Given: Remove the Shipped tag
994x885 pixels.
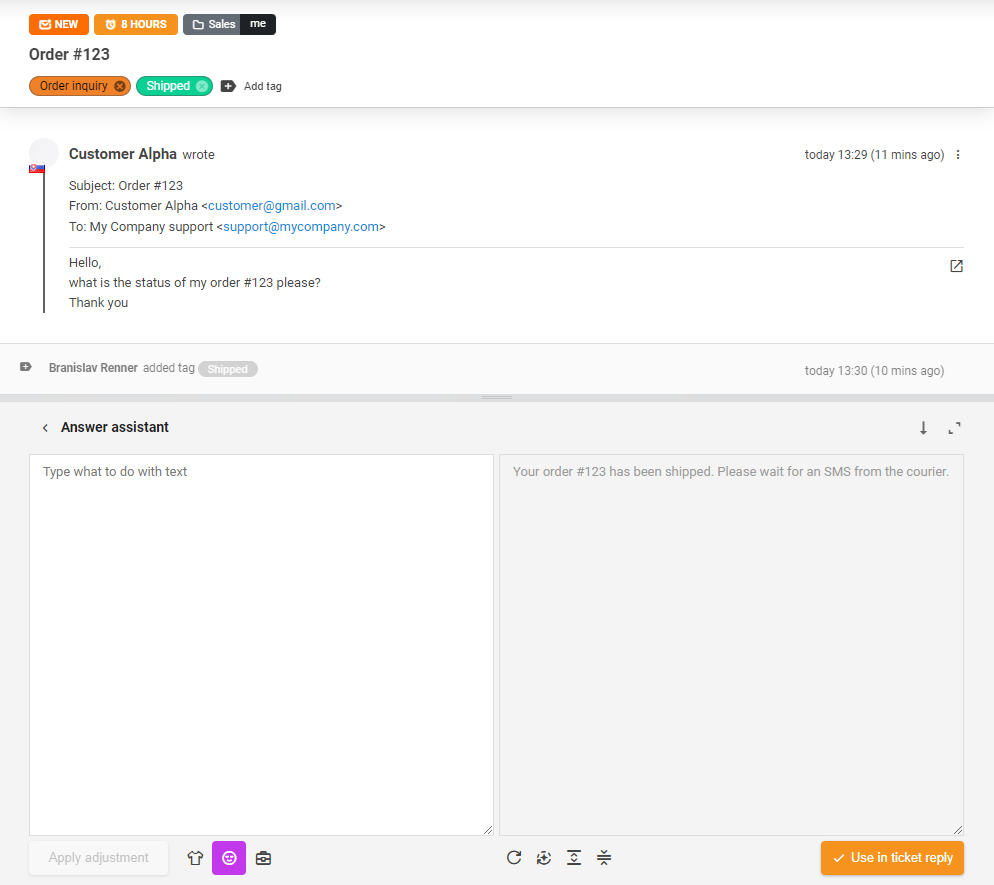Looking at the screenshot, I should 200,86.
